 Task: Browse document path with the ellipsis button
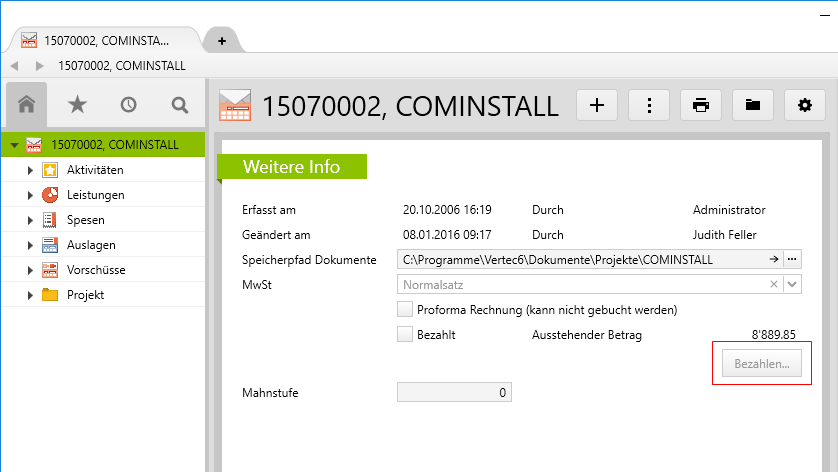[x=792, y=260]
